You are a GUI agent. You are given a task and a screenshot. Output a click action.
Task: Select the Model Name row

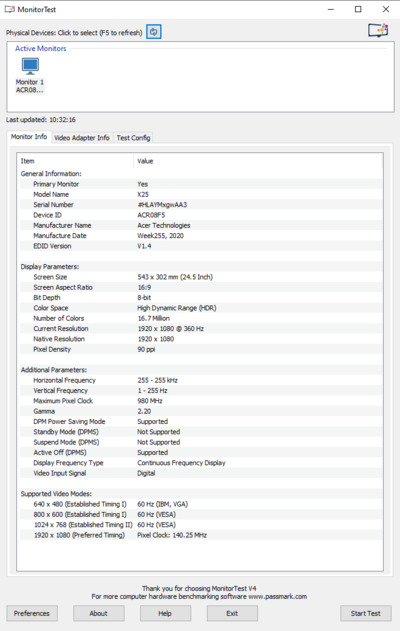pos(200,194)
